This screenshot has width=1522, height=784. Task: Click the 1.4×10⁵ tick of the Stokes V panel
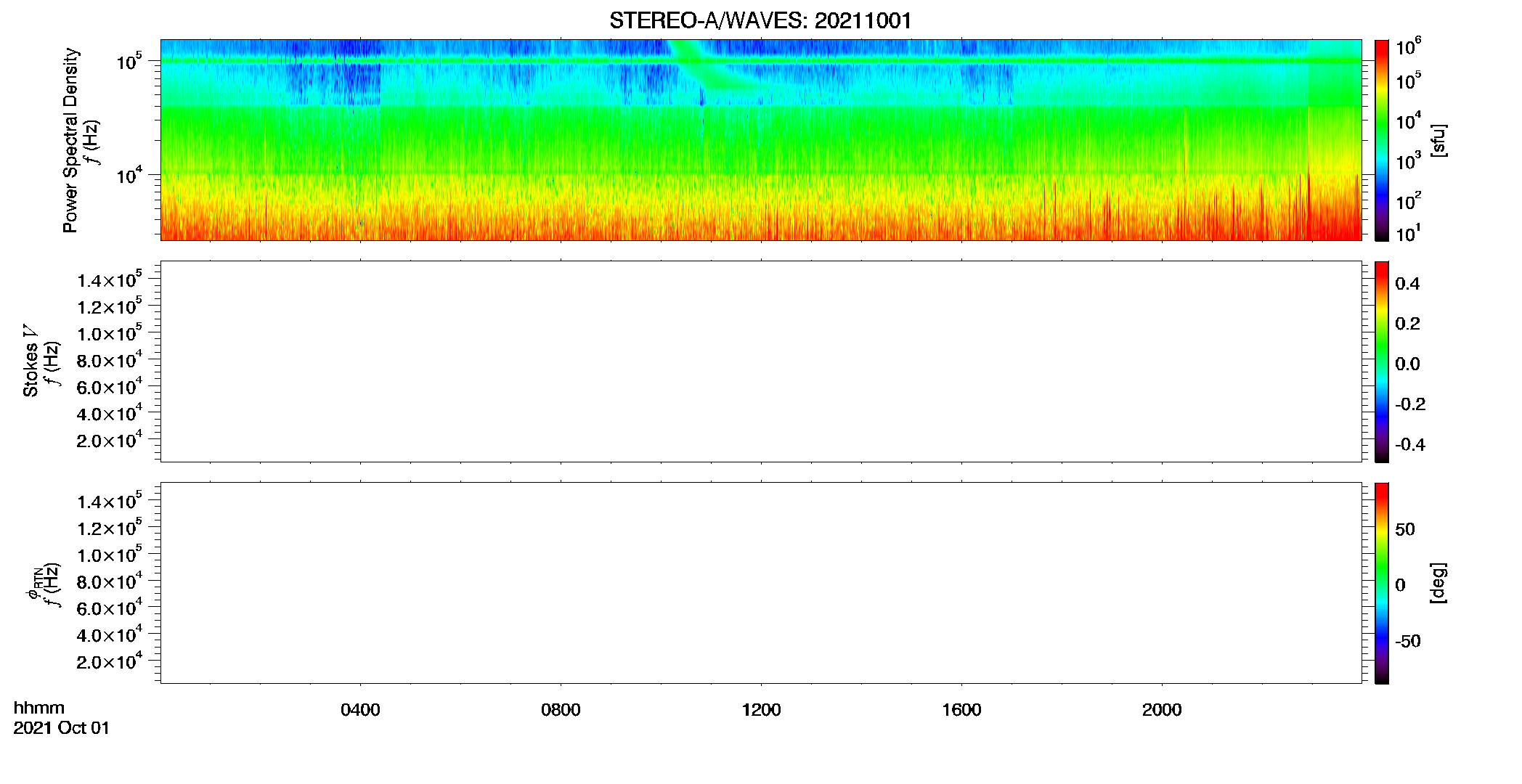pos(110,279)
